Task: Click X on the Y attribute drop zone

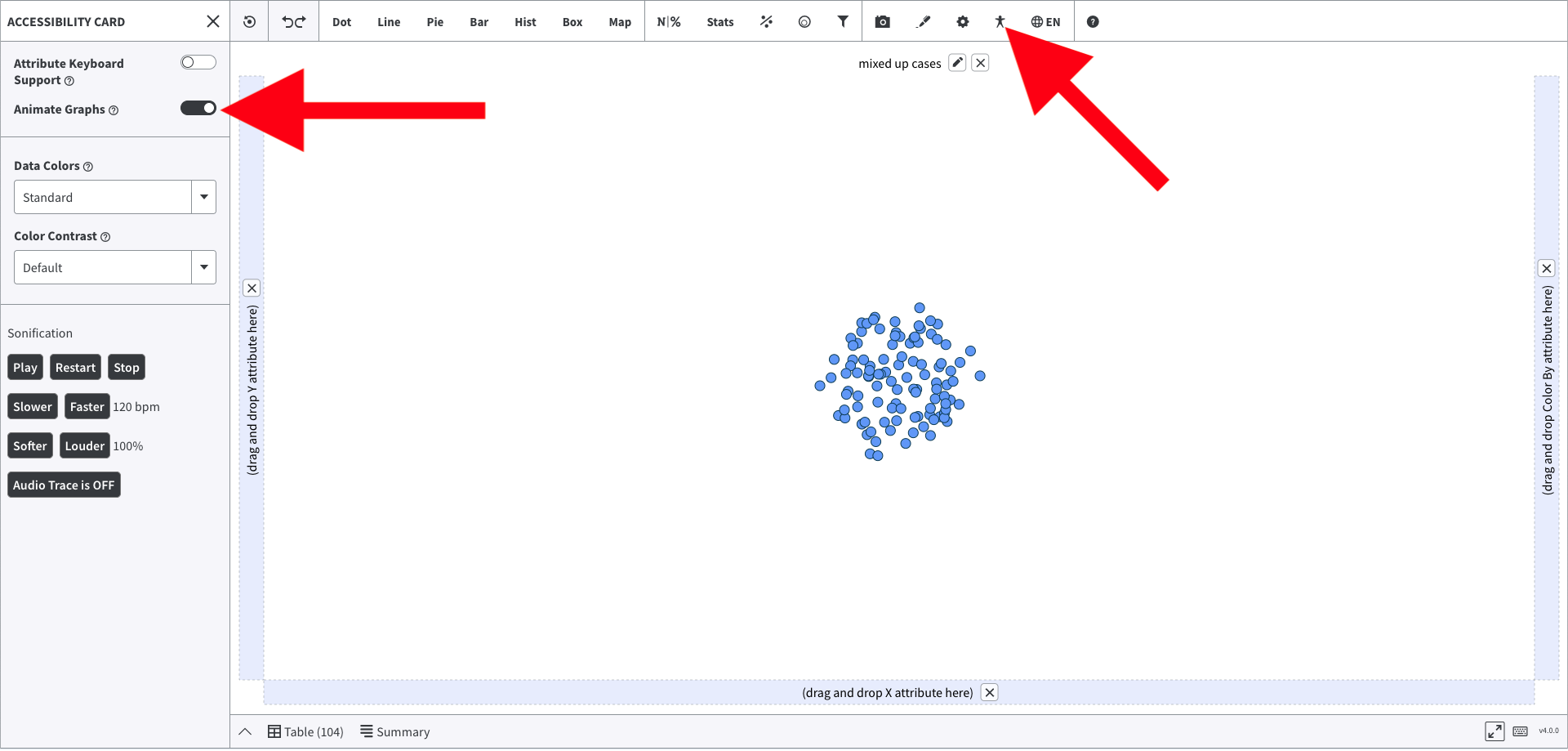Action: pyautogui.click(x=252, y=288)
